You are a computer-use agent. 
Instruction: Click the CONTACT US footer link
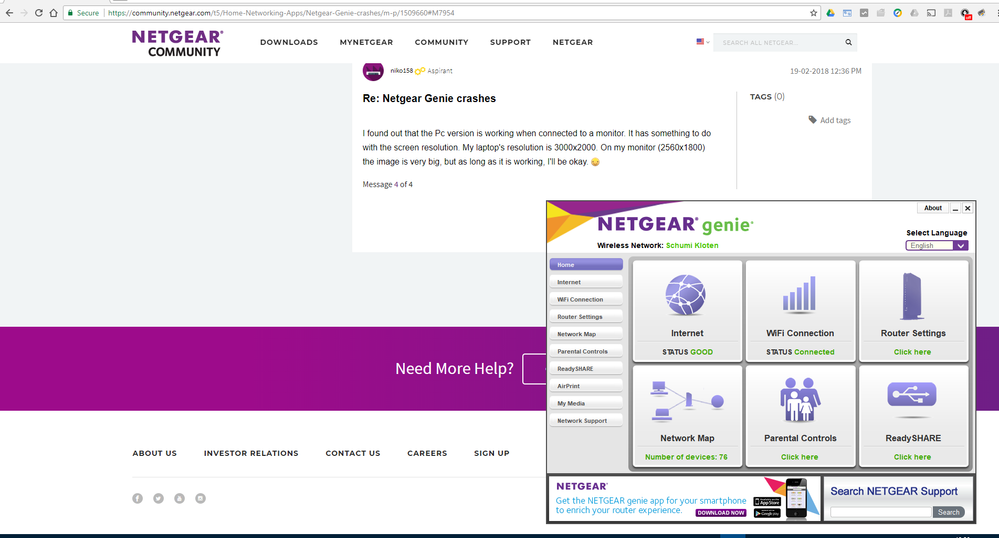[x=353, y=453]
